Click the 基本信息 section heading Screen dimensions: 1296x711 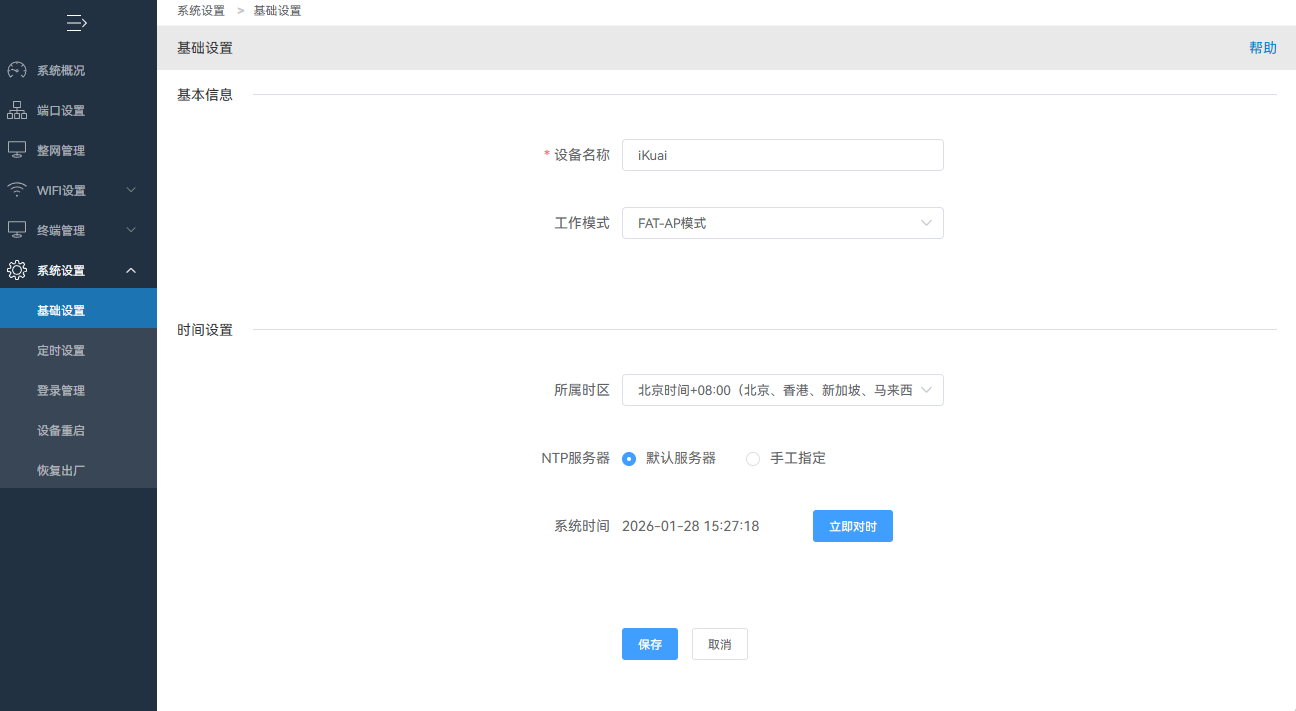pyautogui.click(x=205, y=95)
